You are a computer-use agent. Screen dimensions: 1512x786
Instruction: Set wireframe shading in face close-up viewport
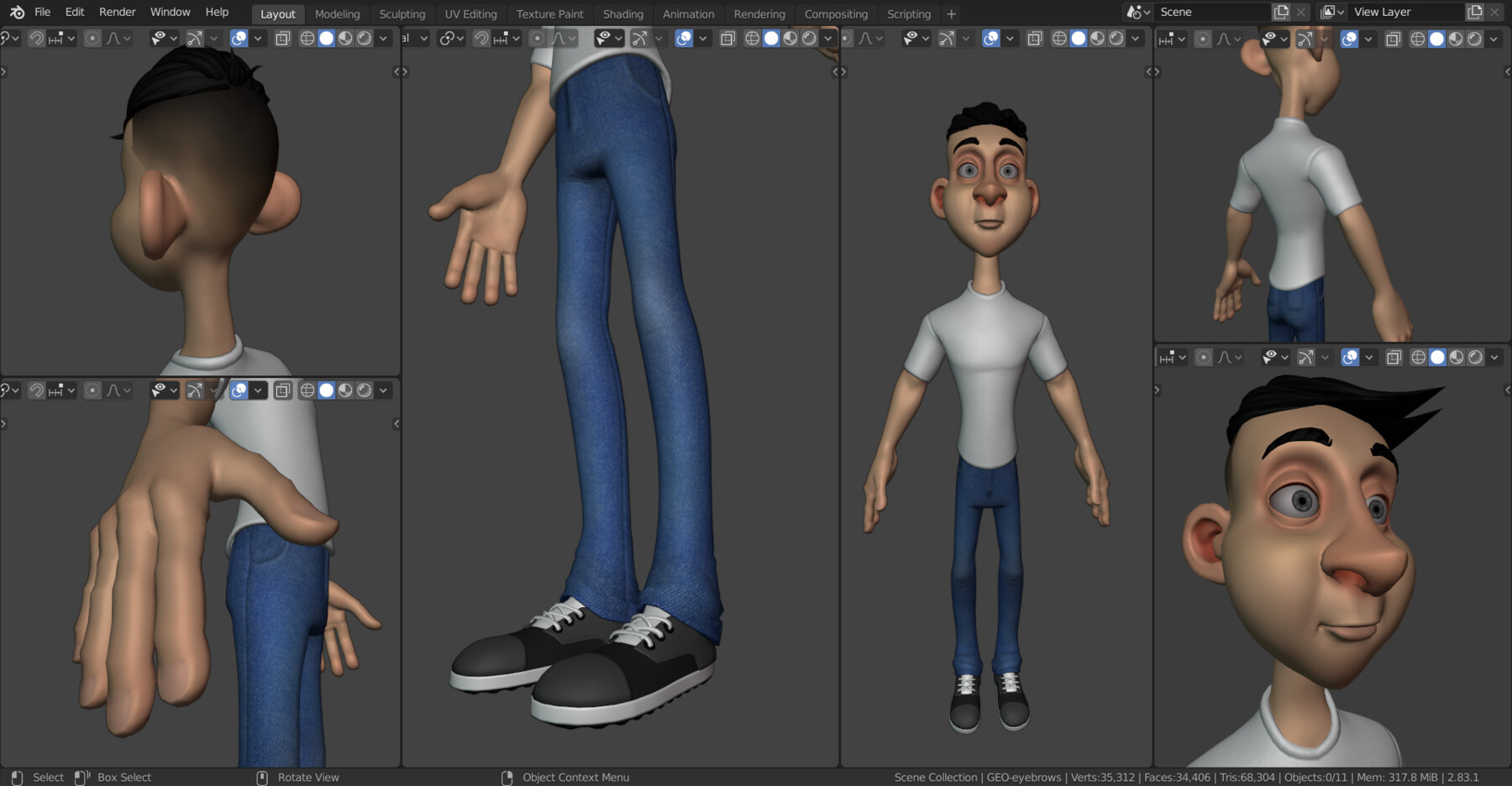tap(1418, 358)
